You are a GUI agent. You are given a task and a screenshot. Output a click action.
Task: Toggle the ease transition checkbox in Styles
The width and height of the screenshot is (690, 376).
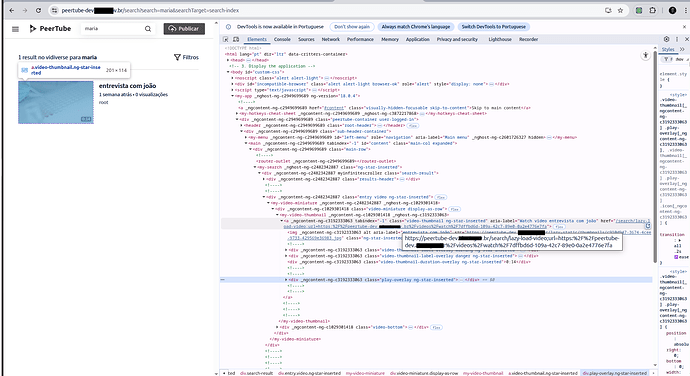[676, 257]
